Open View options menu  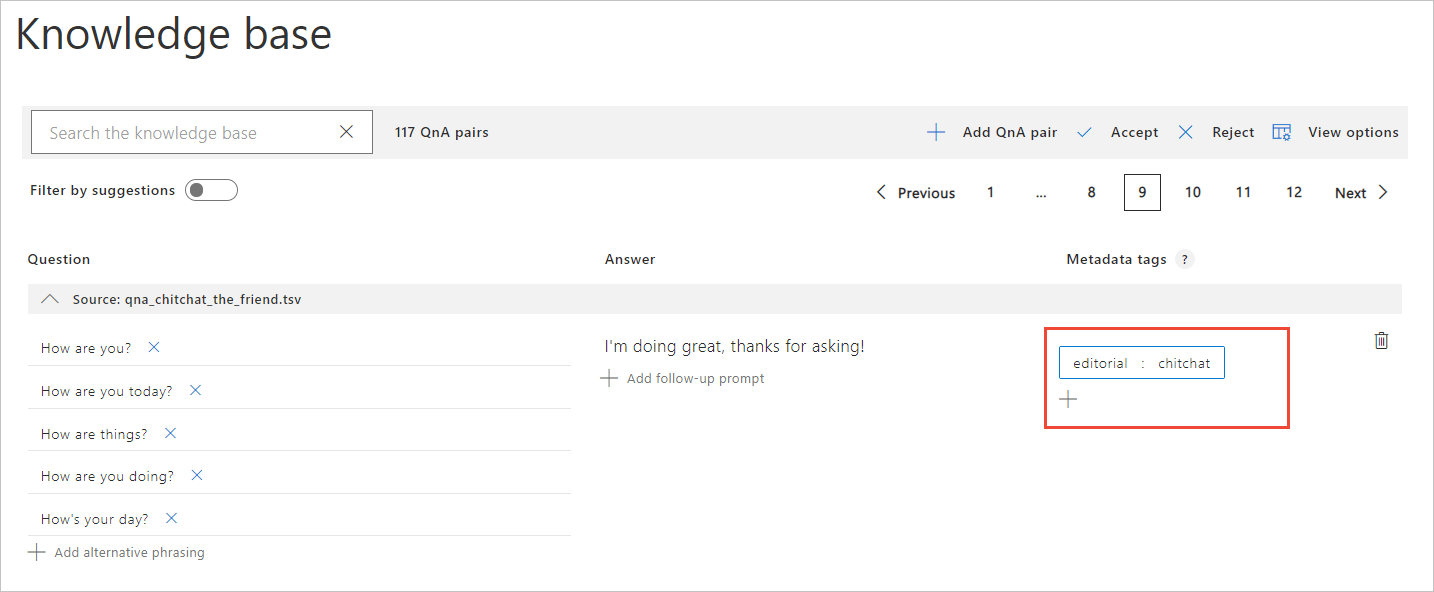point(1335,132)
